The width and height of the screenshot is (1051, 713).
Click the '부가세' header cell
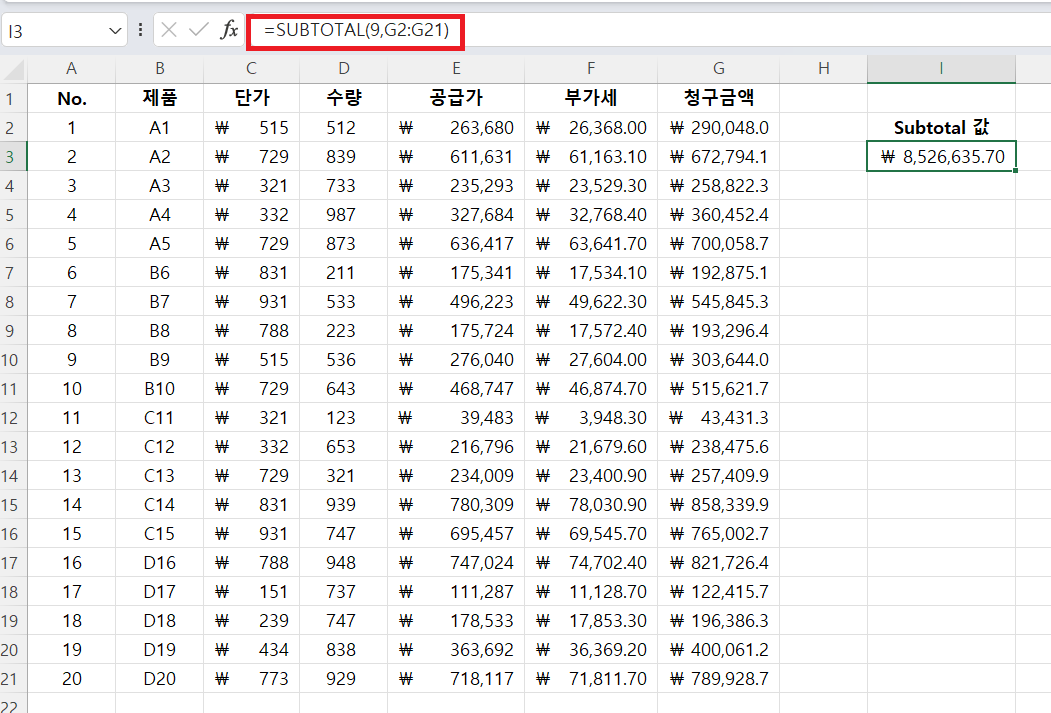591,99
